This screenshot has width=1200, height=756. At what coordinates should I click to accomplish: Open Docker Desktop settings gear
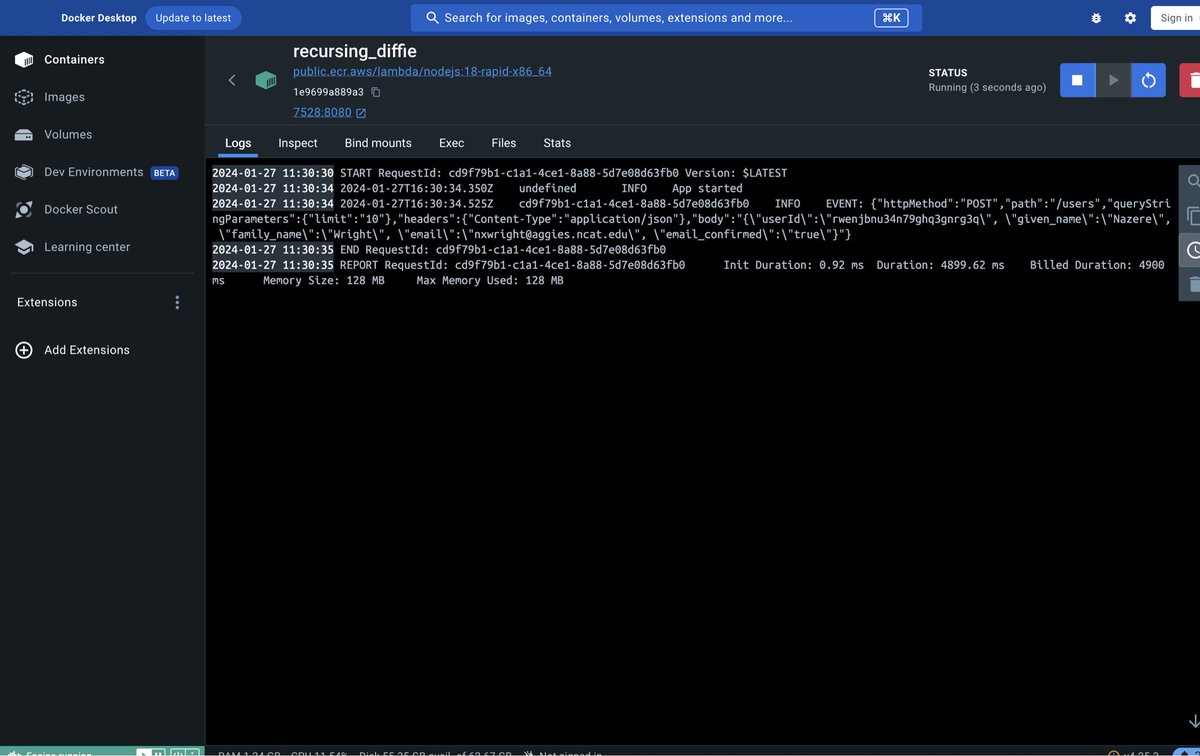tap(1130, 18)
